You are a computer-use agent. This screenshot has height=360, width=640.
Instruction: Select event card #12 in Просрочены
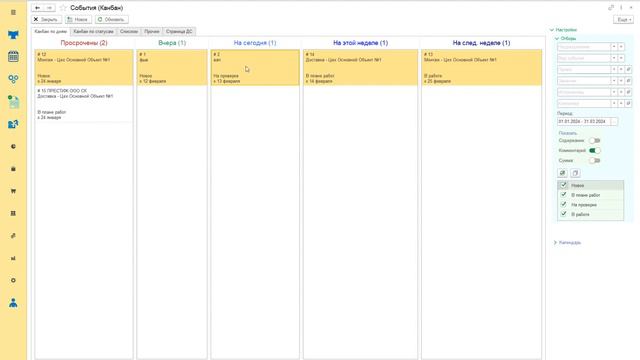(x=84, y=68)
